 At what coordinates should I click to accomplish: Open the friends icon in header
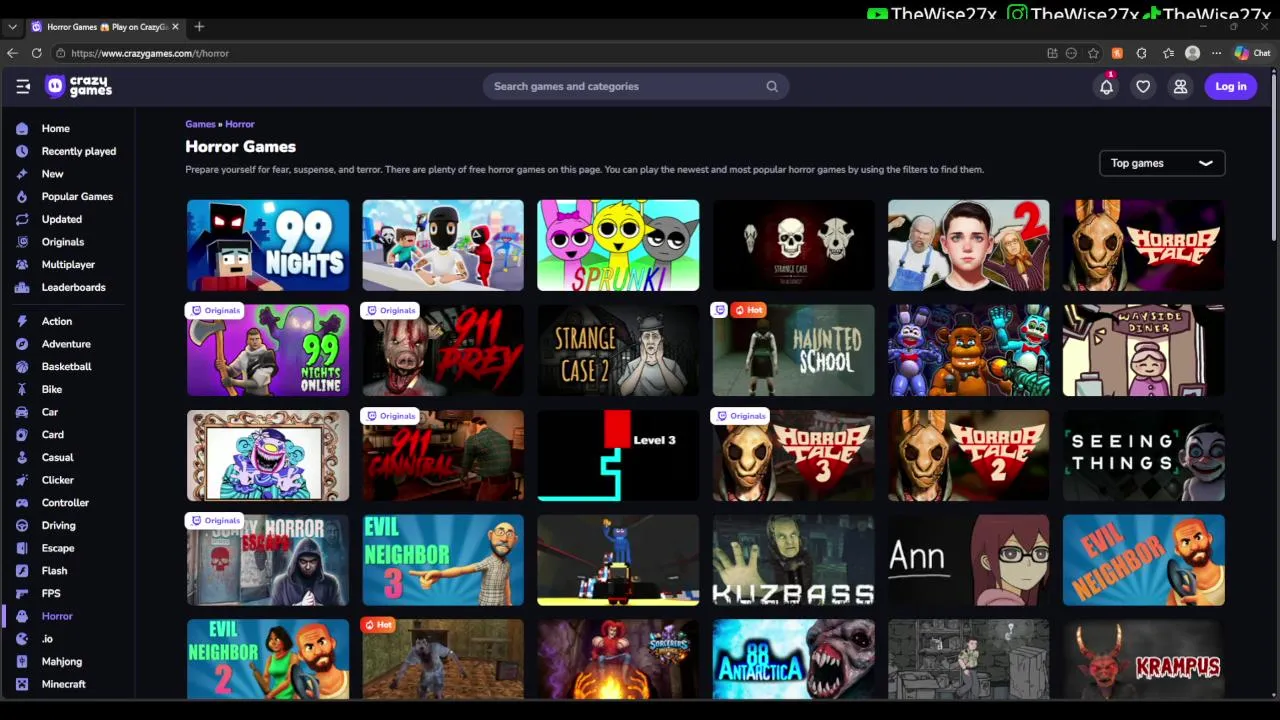(x=1180, y=87)
